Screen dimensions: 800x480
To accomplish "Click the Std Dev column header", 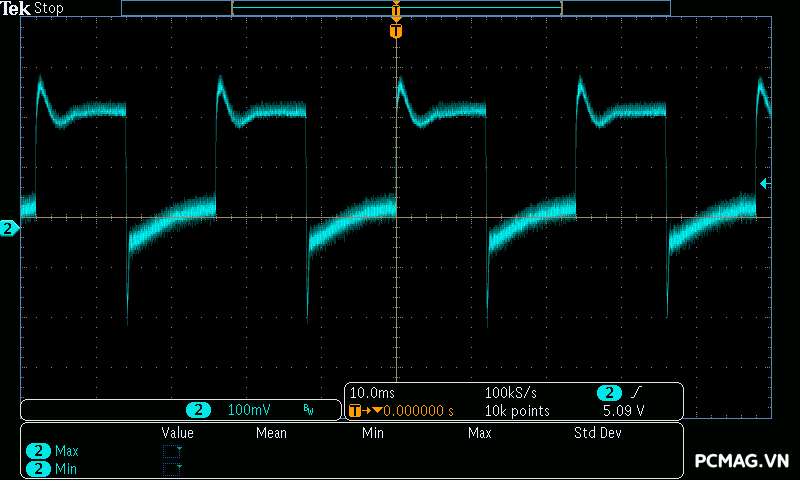I will click(x=598, y=433).
